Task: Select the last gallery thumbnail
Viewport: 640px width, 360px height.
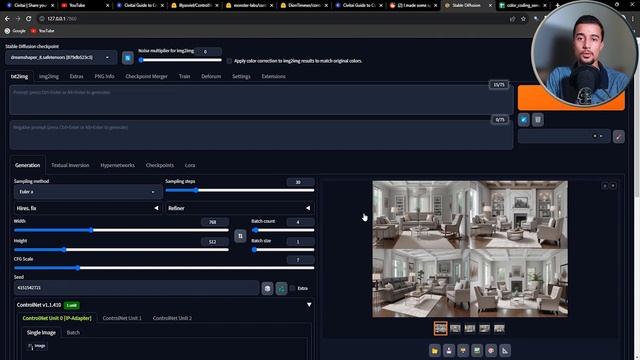Action: (x=499, y=329)
